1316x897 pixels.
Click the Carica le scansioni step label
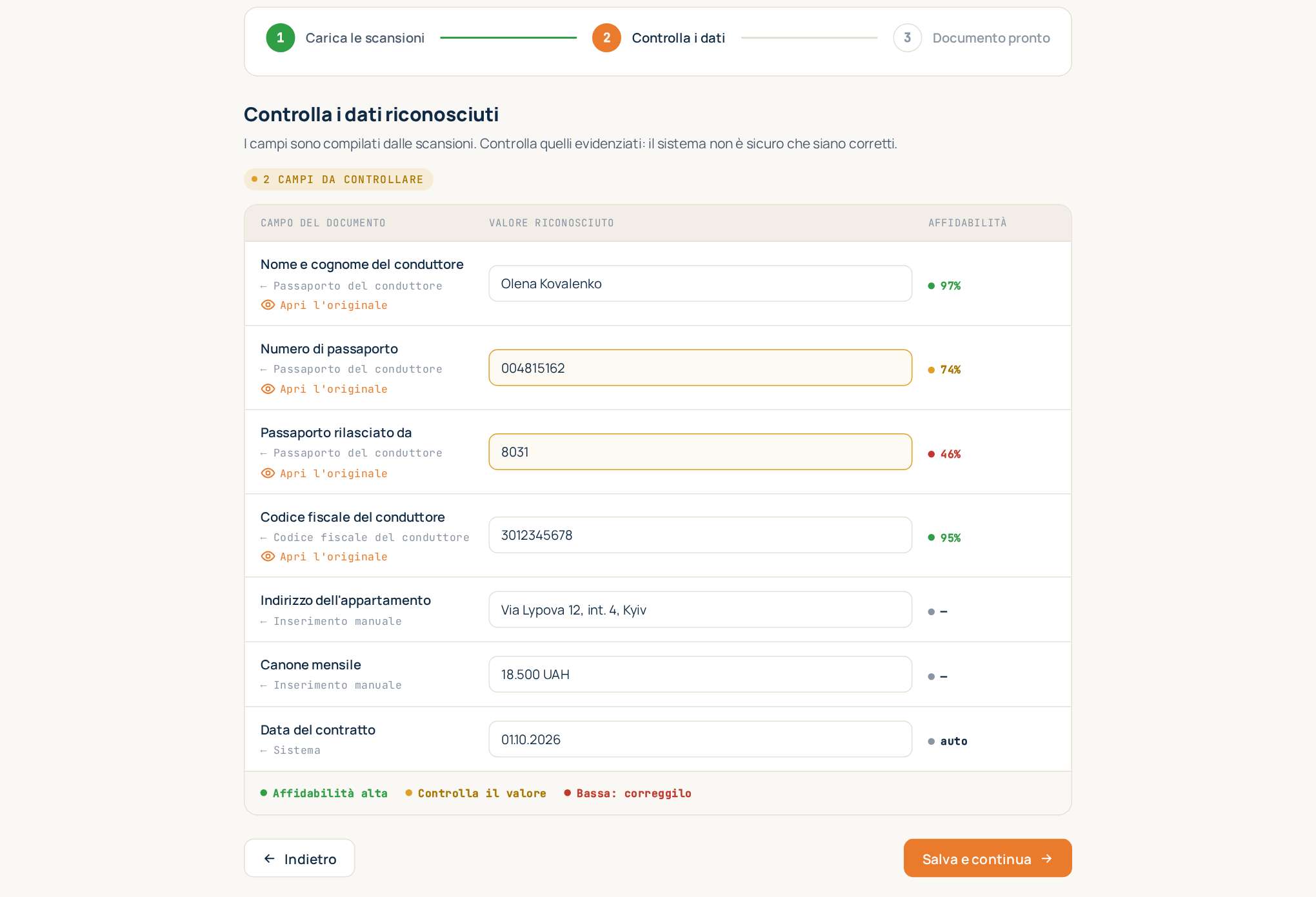pyautogui.click(x=365, y=38)
